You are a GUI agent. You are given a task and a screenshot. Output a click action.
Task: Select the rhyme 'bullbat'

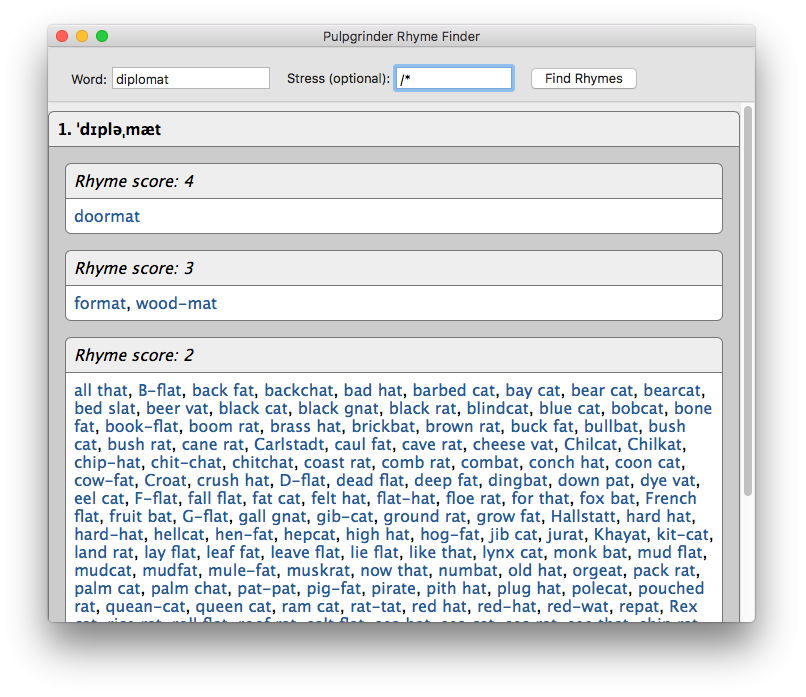point(611,427)
